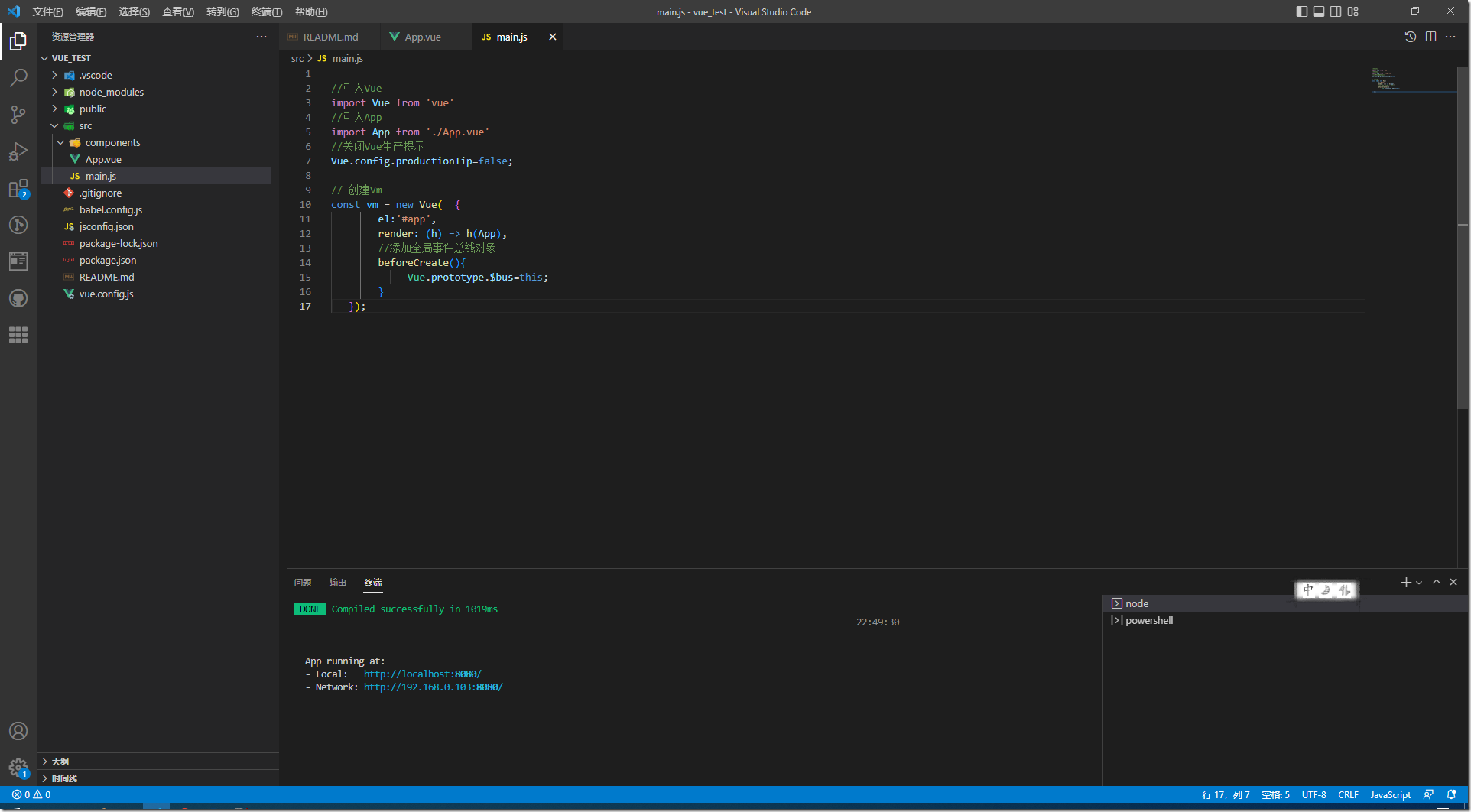Open the grid-shaped icon in activity bar
Image resolution: width=1471 pixels, height=812 pixels.
[18, 335]
